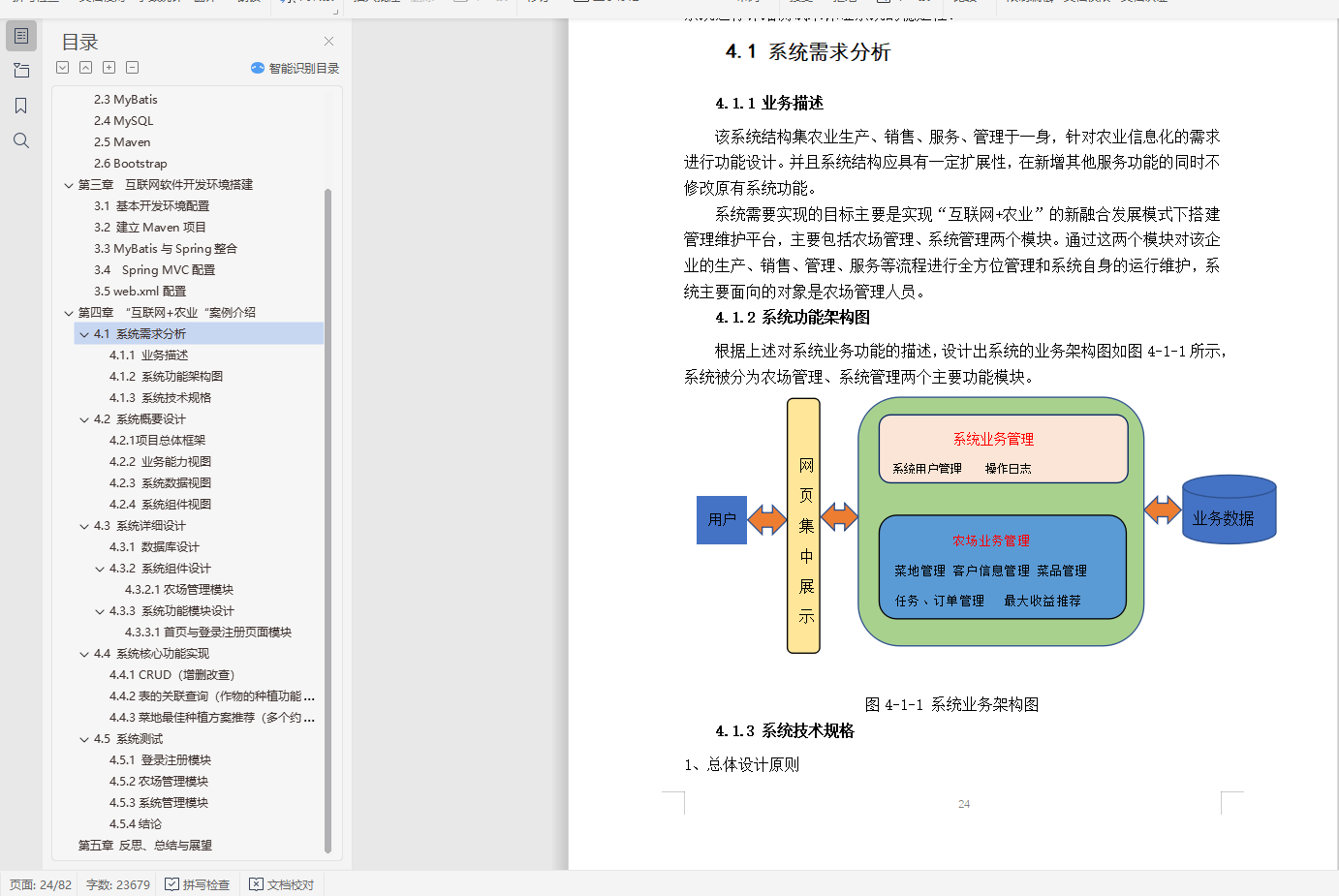Open 4.4.2 表的关联查询 entry

[x=211, y=696]
